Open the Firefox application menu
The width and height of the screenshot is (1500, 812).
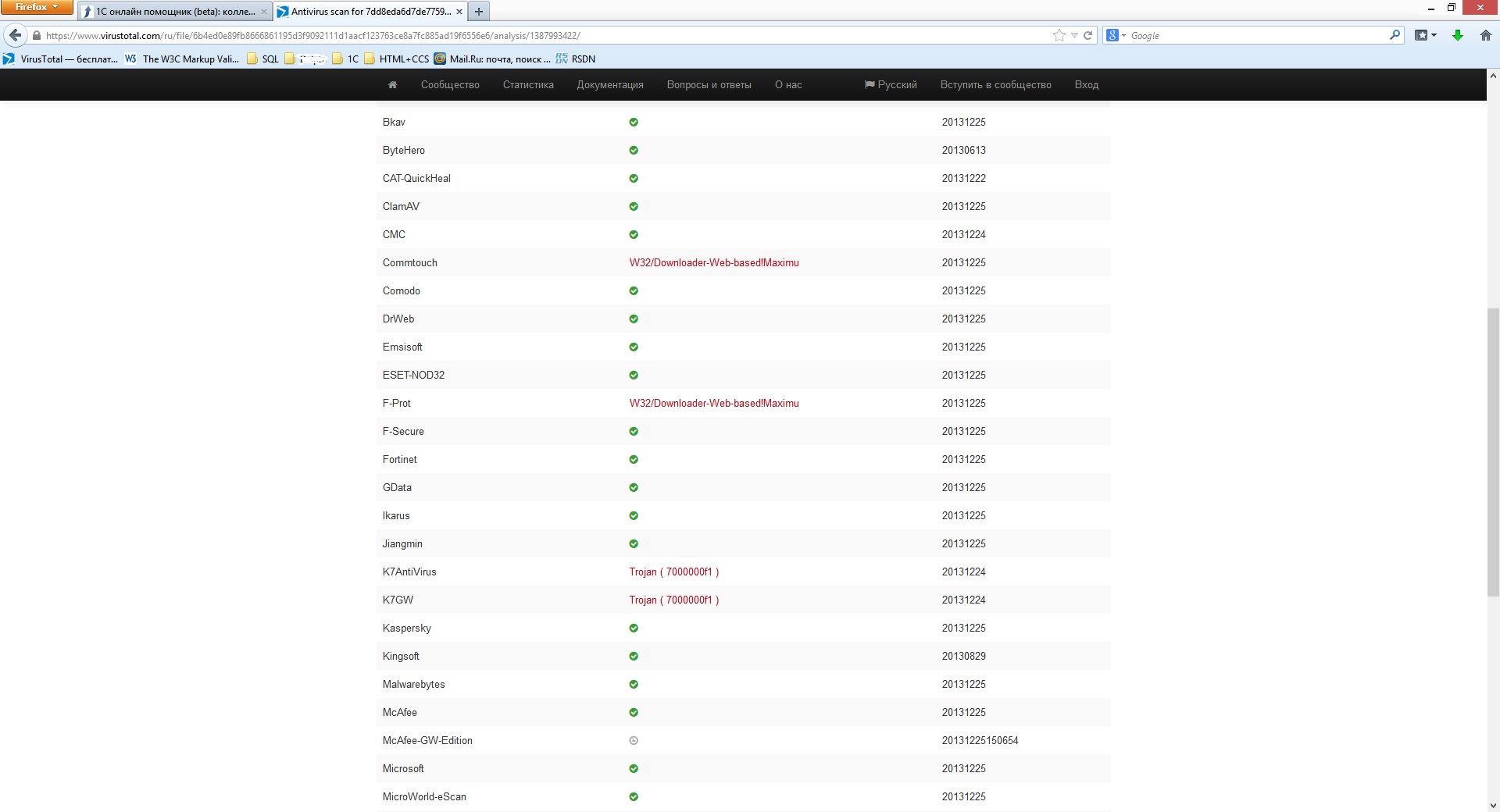(37, 7)
